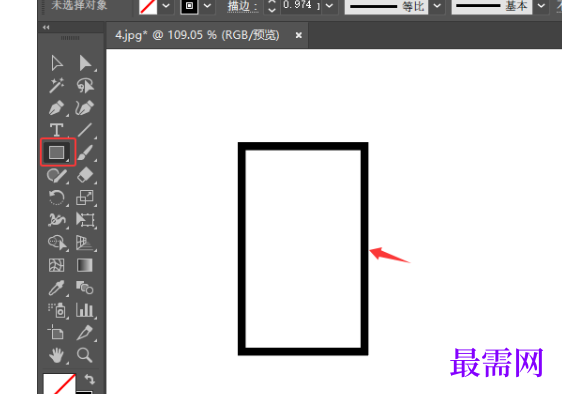562x394 pixels.
Task: Select the Magic Wand tool
Action: 57,85
